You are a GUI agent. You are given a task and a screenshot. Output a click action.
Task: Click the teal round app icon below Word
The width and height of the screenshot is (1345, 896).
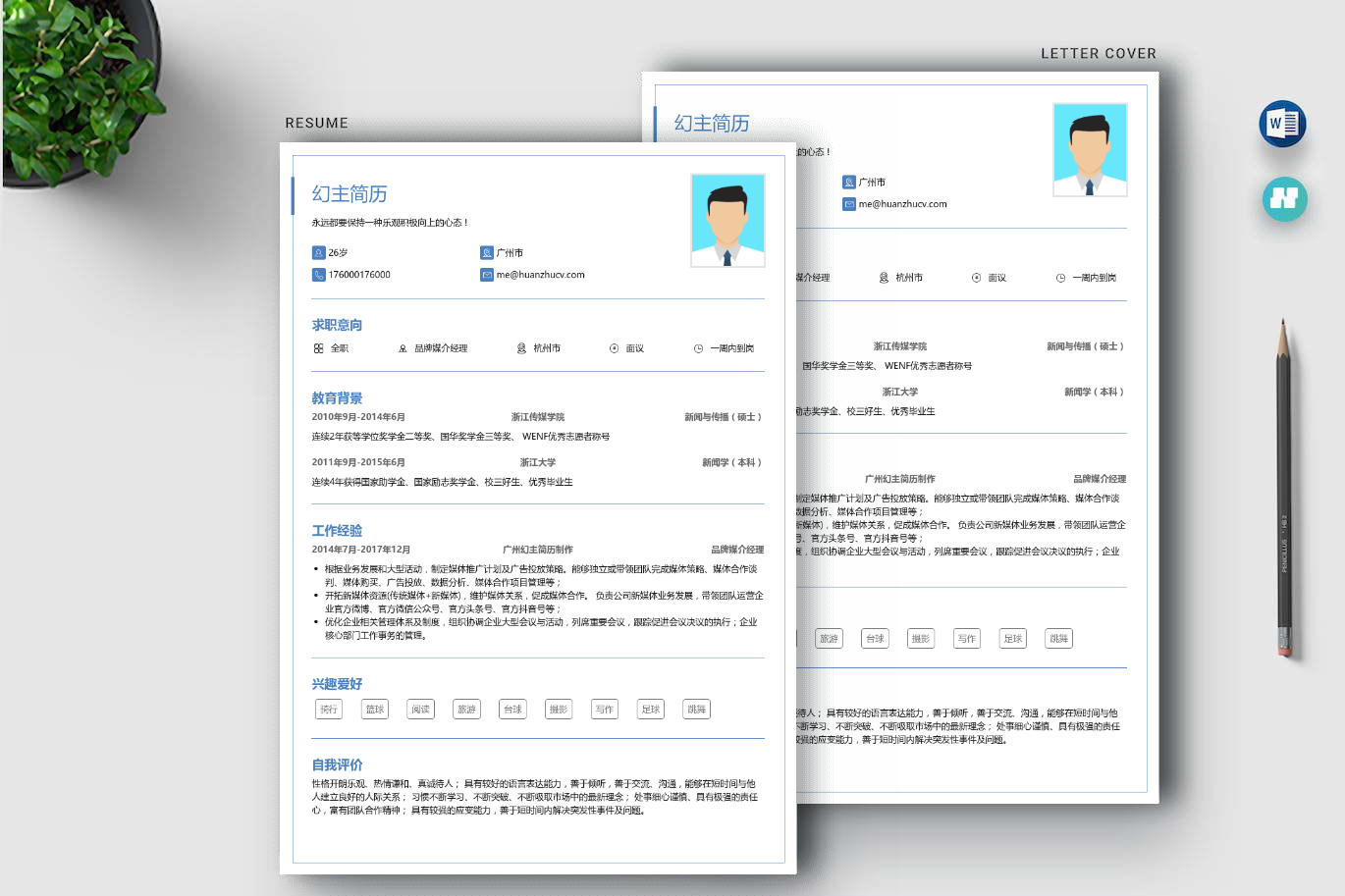(1284, 198)
